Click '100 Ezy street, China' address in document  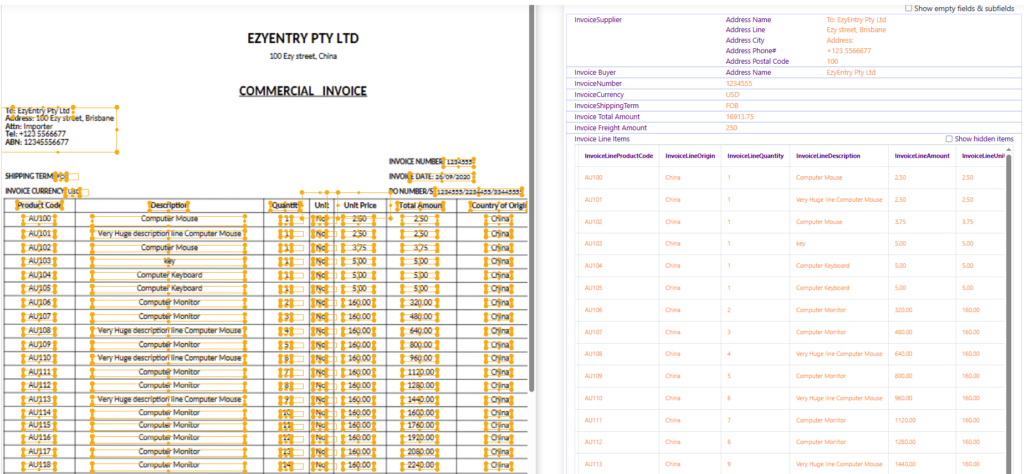click(303, 57)
